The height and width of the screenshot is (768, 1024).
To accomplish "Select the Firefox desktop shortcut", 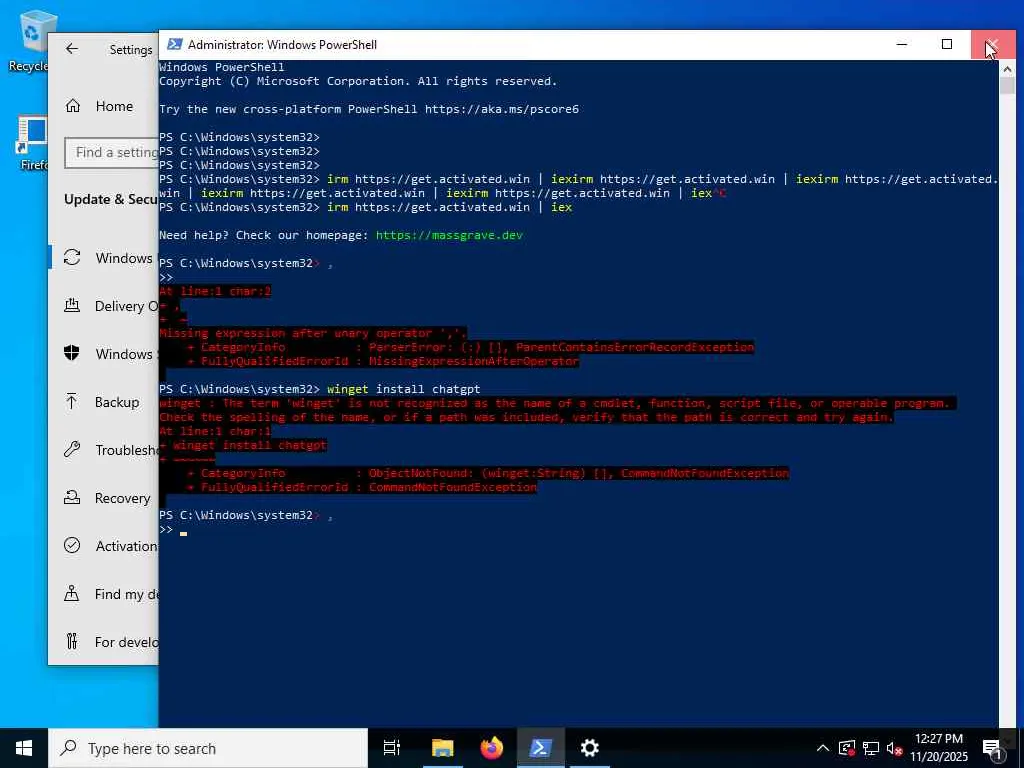I will click(x=31, y=144).
